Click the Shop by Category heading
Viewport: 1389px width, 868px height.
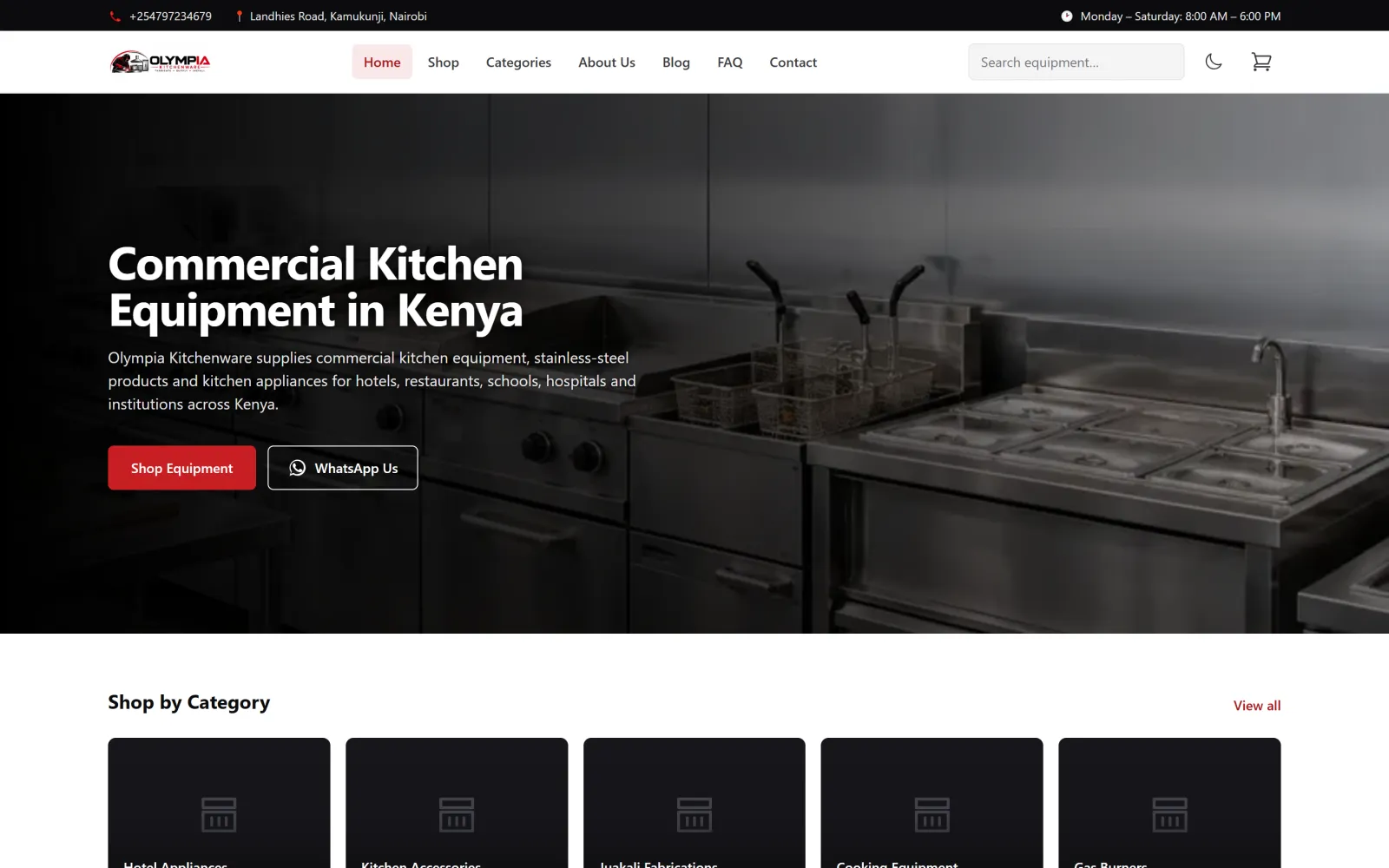(x=189, y=702)
